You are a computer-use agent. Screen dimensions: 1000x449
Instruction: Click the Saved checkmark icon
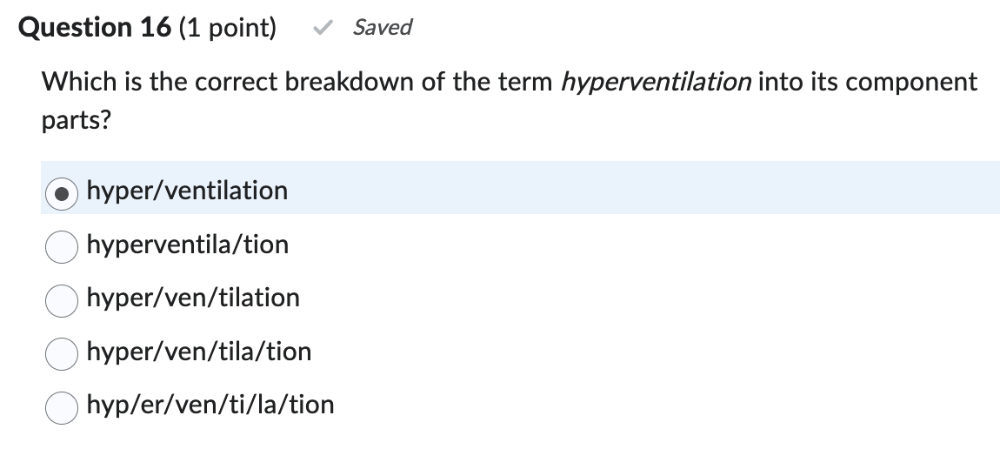322,28
